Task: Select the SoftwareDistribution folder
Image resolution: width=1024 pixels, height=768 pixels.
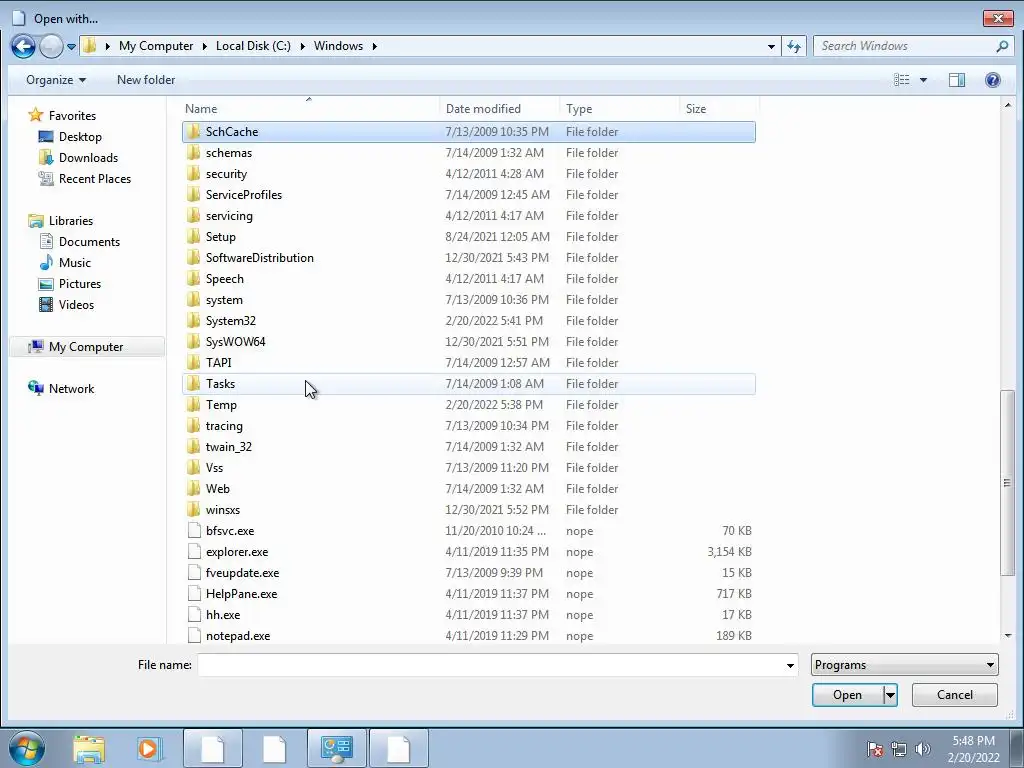Action: [x=468, y=257]
